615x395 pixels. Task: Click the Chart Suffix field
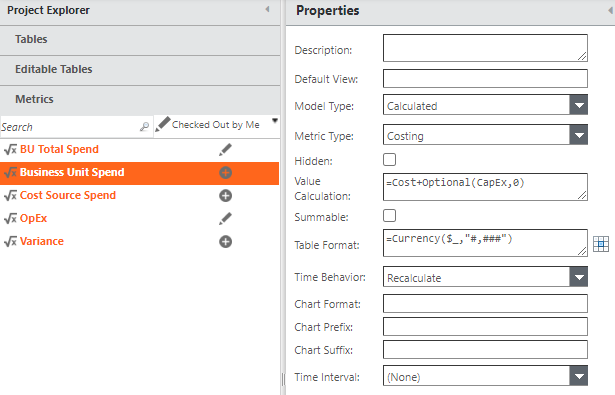(485, 349)
